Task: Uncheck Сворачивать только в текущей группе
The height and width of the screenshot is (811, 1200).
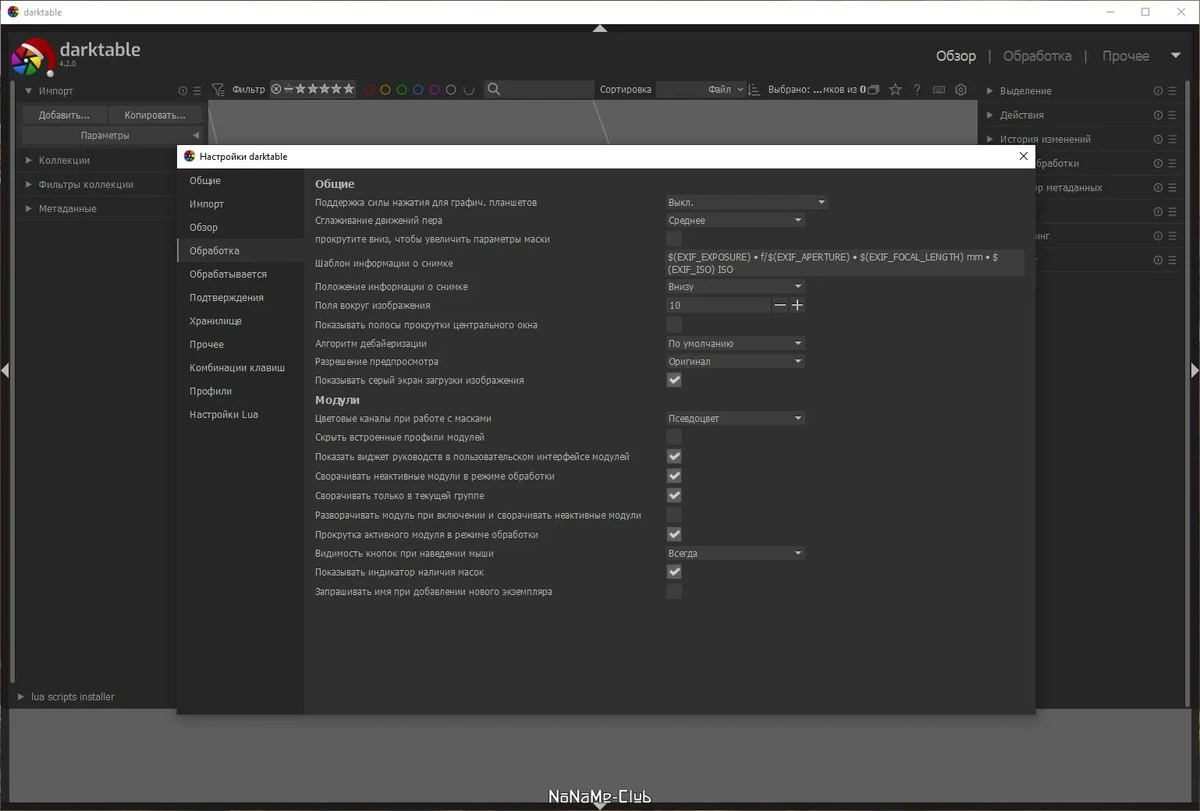Action: click(x=674, y=495)
